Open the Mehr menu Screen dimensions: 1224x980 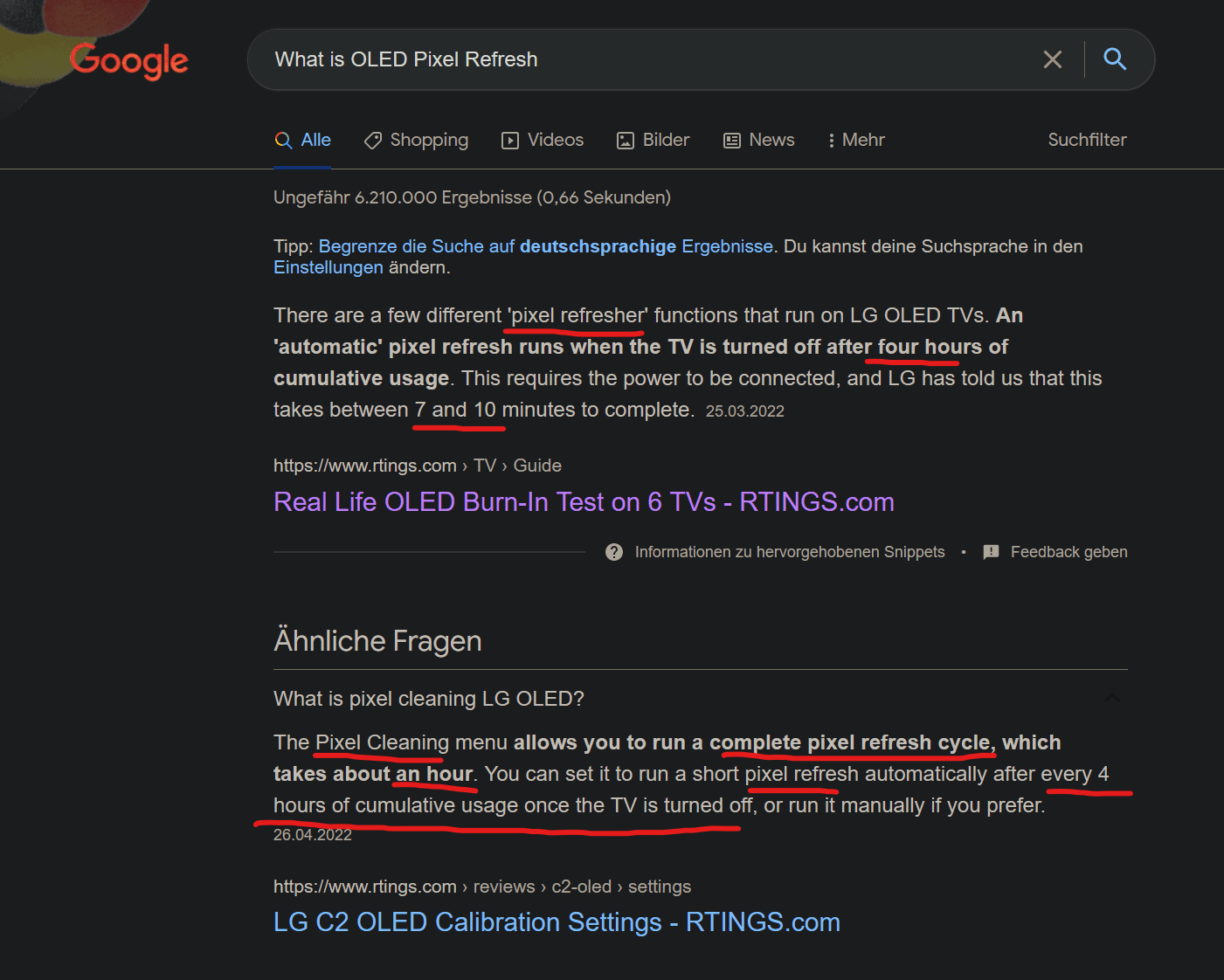click(x=856, y=140)
